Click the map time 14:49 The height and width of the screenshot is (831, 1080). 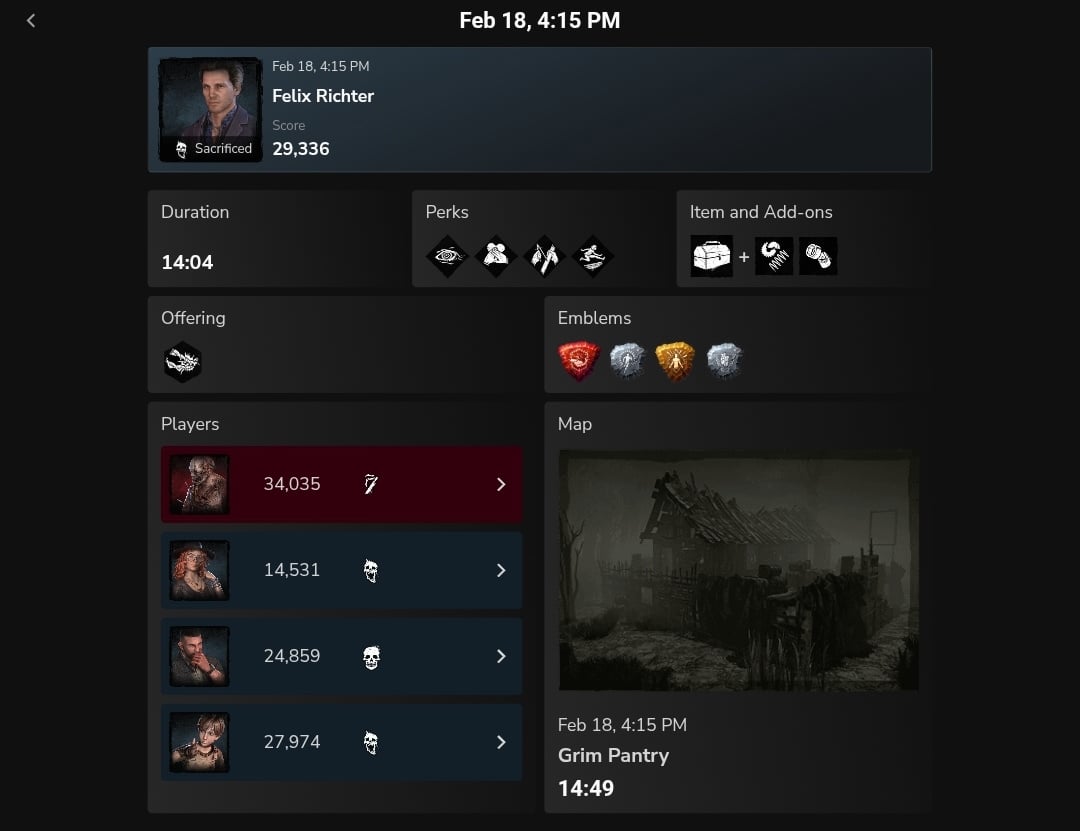pyautogui.click(x=585, y=788)
